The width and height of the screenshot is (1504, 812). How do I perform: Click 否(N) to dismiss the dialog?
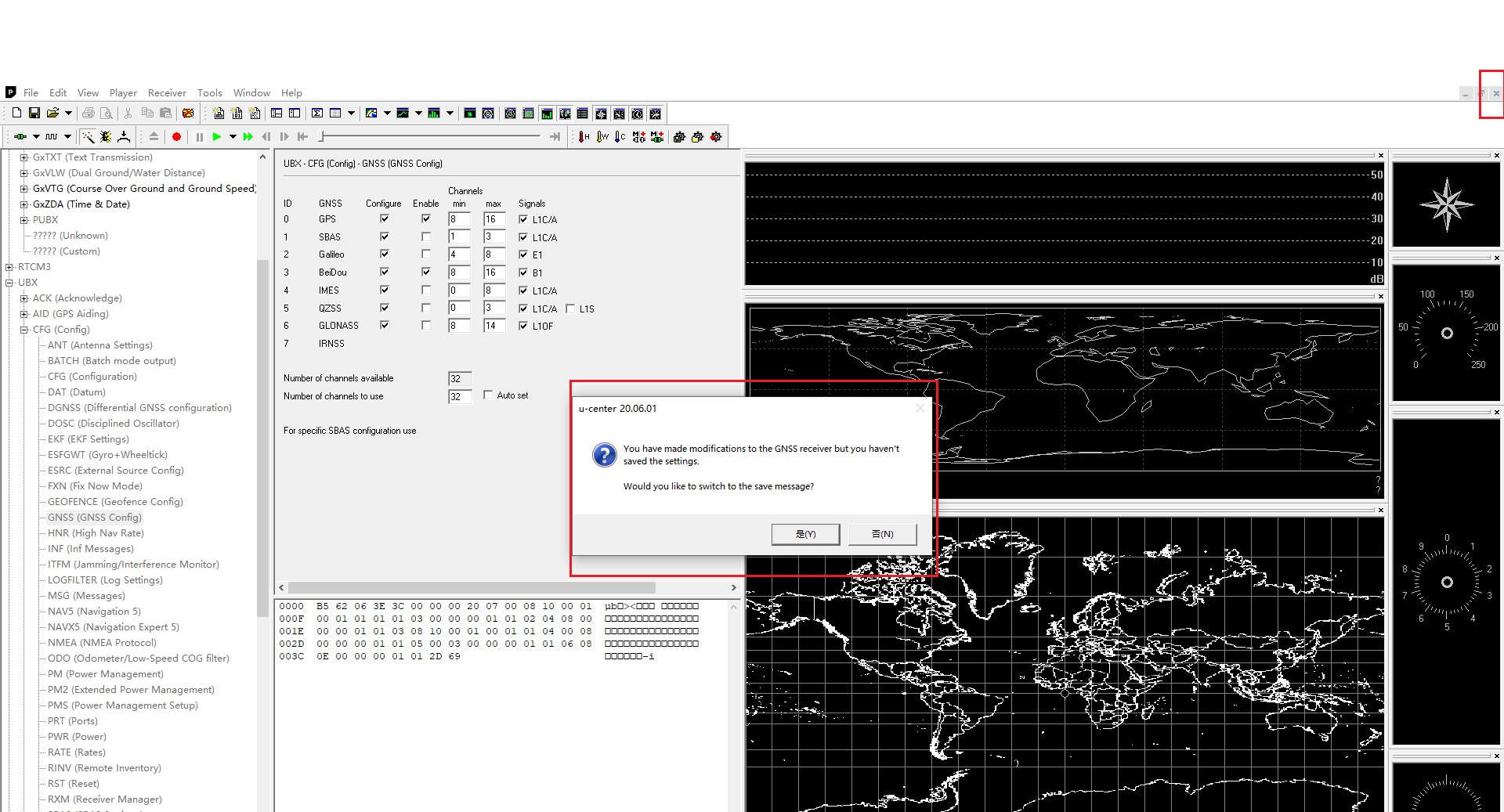[882, 534]
